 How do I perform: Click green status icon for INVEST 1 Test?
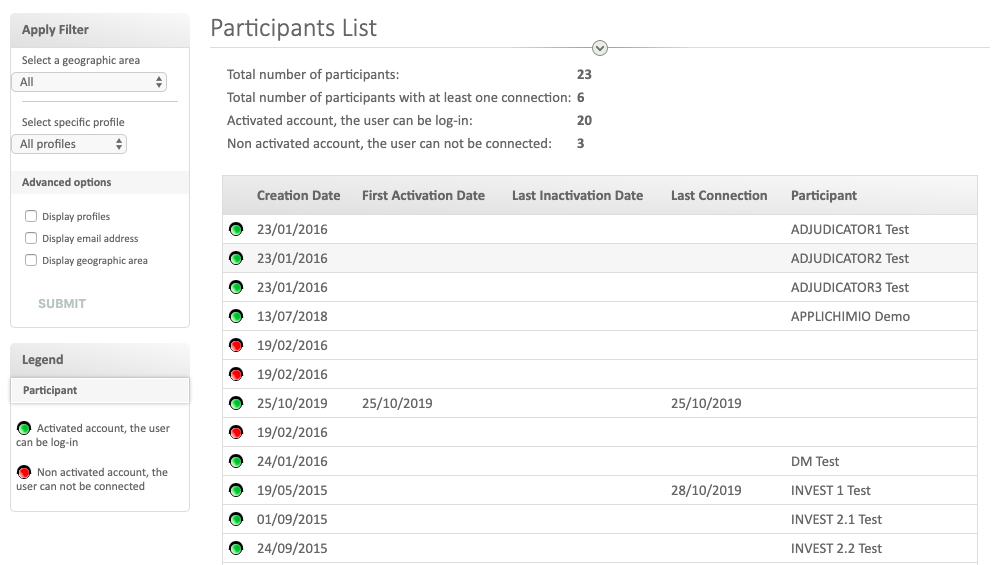pyautogui.click(x=236, y=490)
